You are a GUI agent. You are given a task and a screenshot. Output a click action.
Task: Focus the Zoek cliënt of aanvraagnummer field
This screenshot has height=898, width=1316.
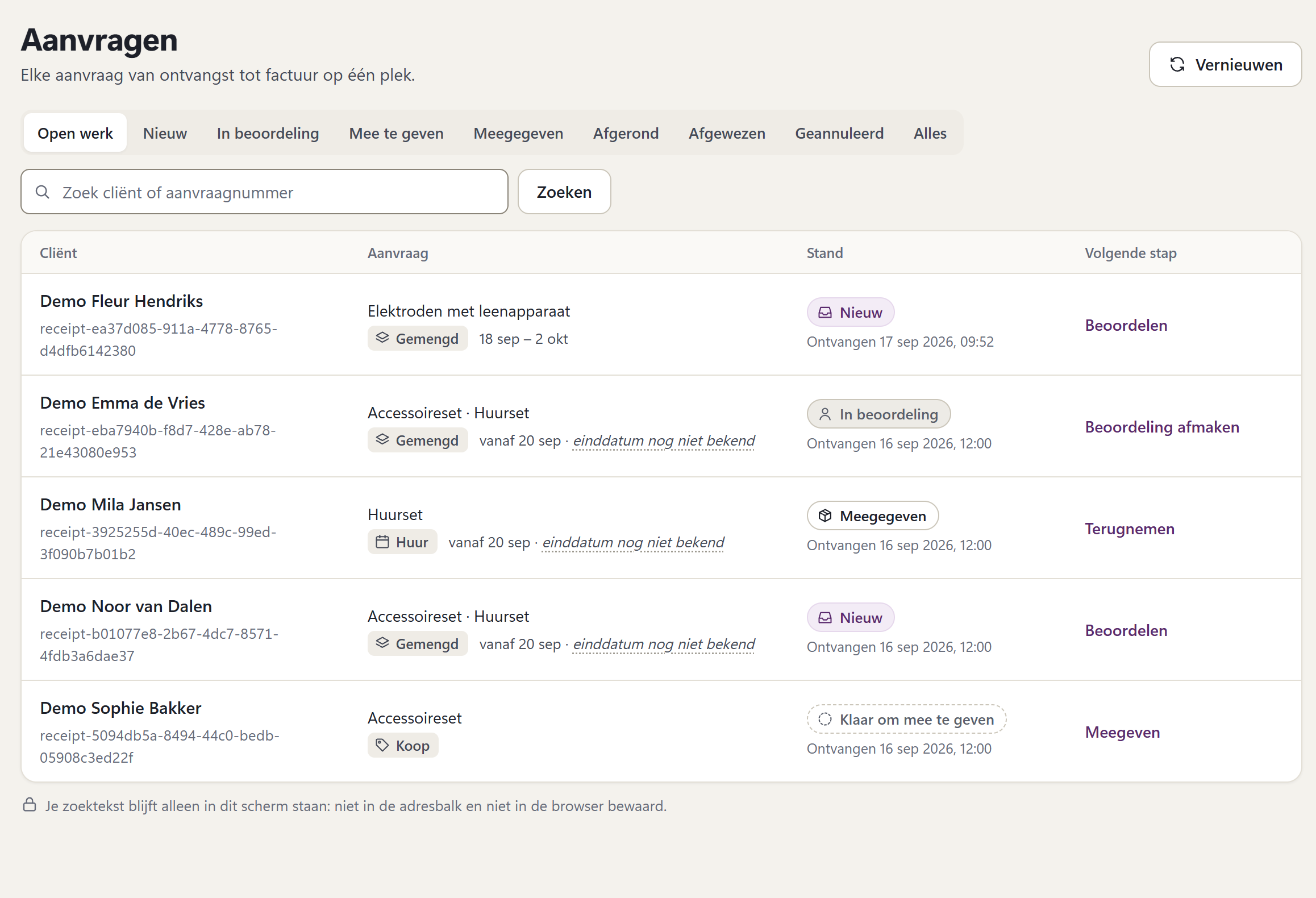coord(264,192)
